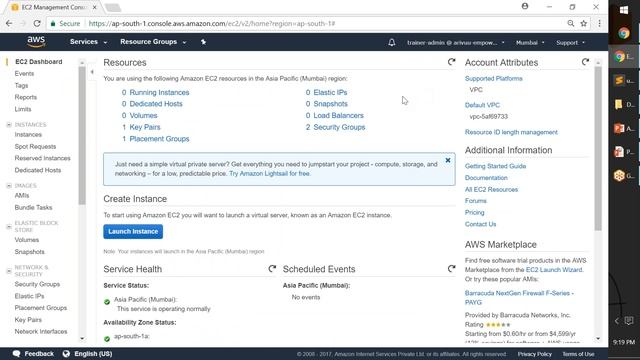Open Spot Requests in sidebar

[35, 146]
